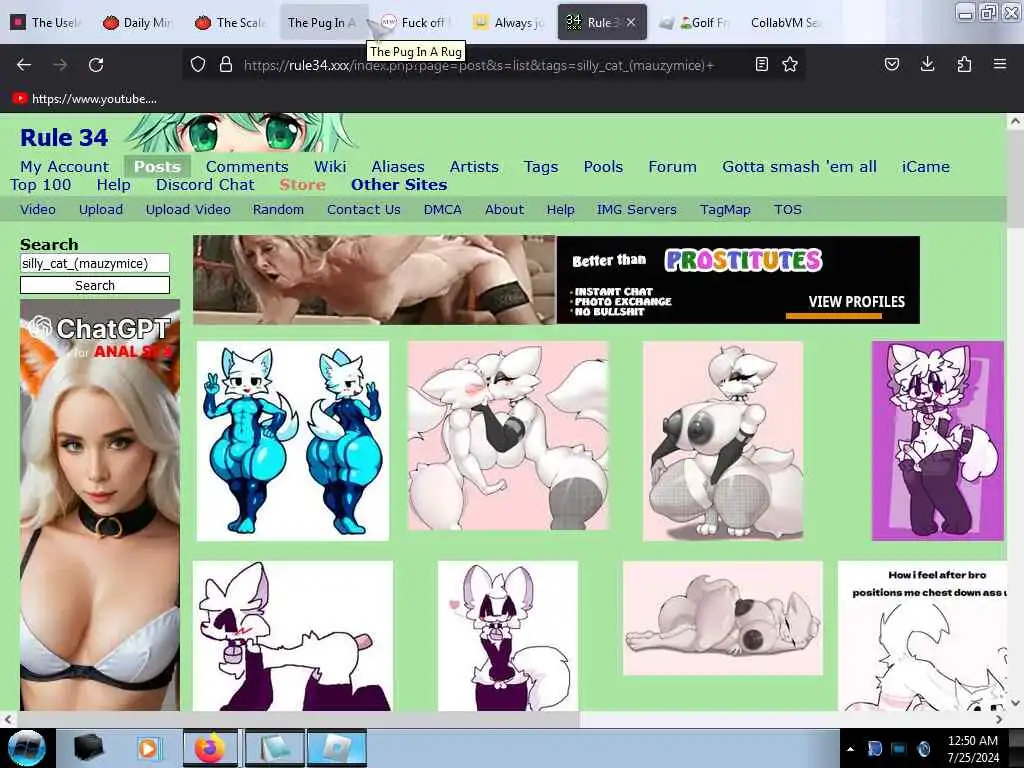
Task: Click the YouTube bookmark favicon in bookmarks bar
Action: click(x=20, y=99)
